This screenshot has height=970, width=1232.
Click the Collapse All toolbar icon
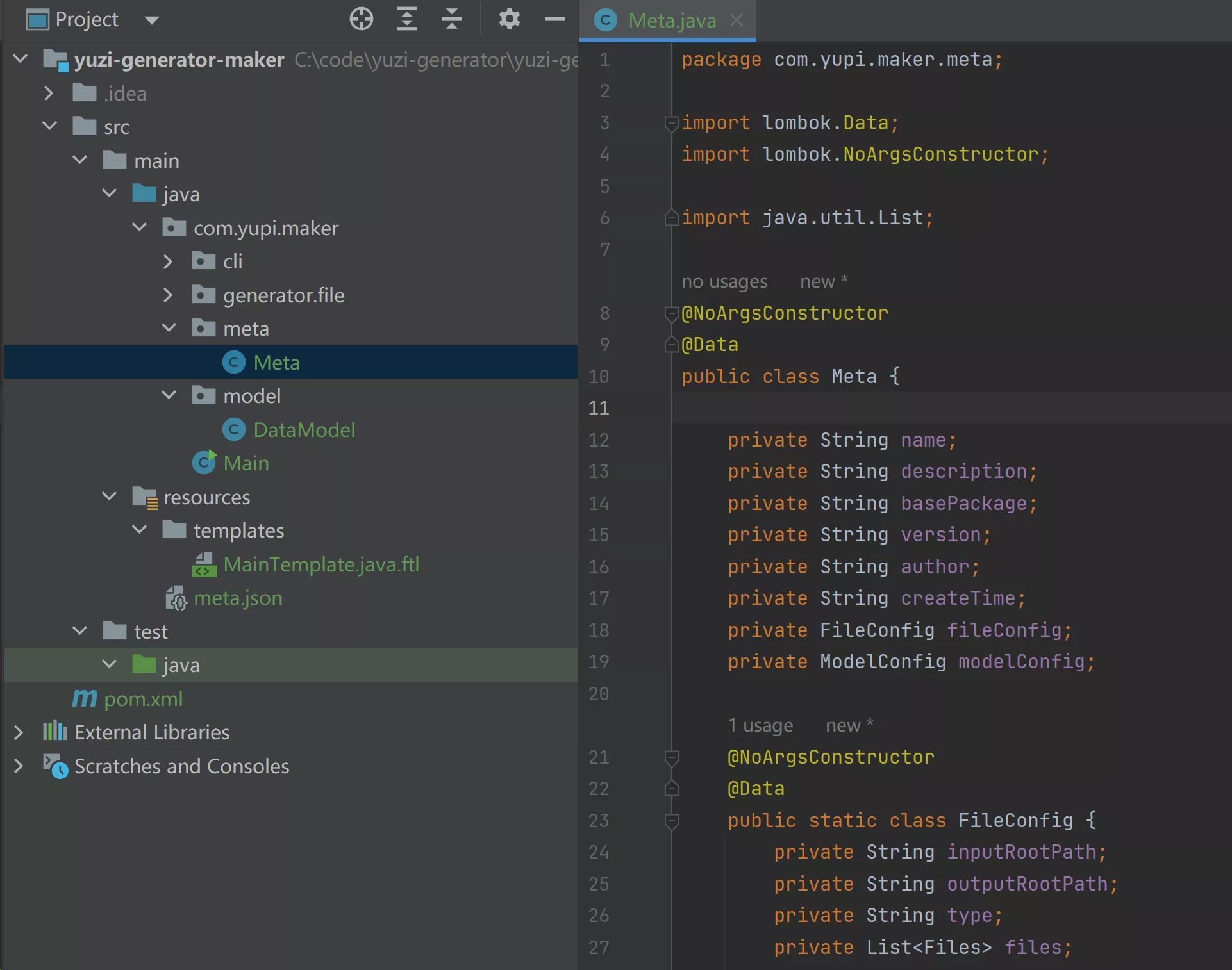pos(452,19)
